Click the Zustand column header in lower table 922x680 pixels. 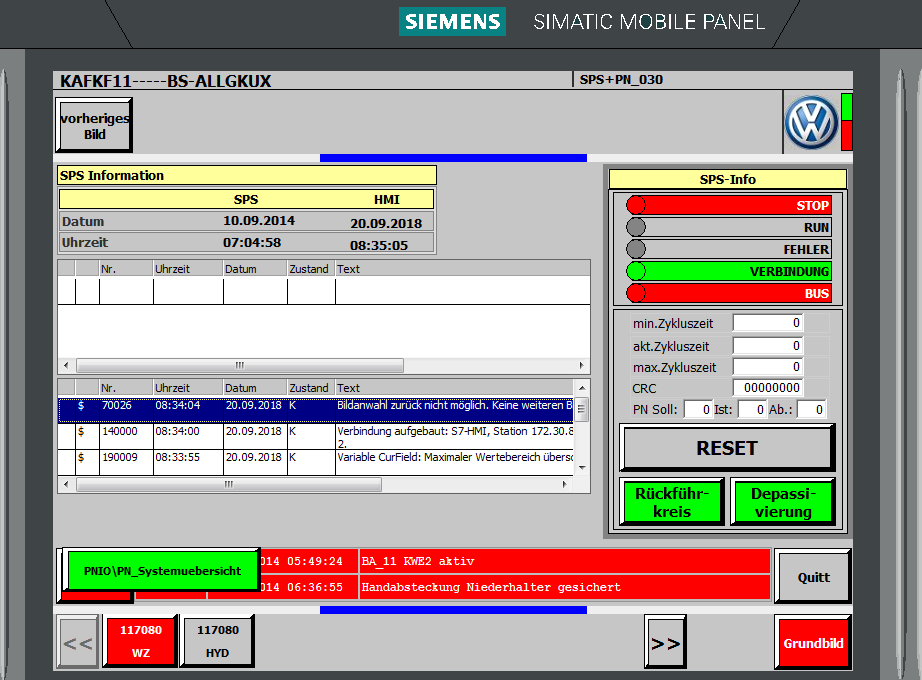(310, 388)
